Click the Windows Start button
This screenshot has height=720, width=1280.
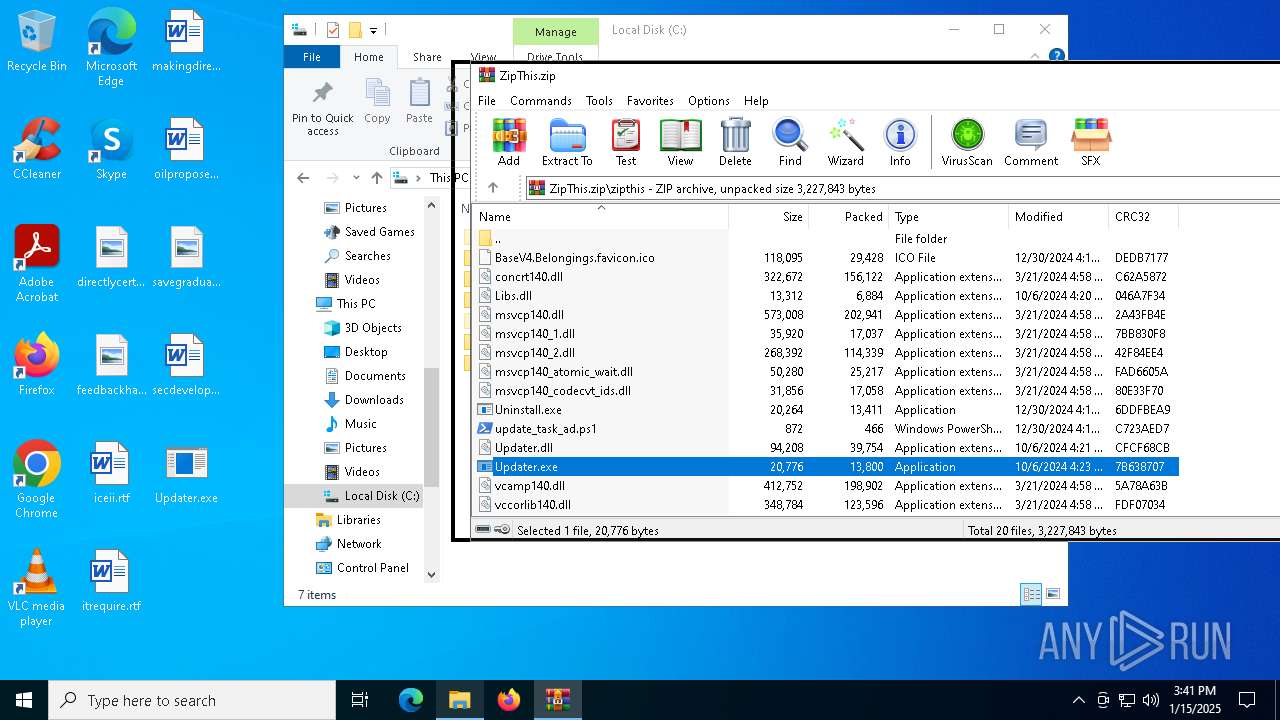pos(24,700)
